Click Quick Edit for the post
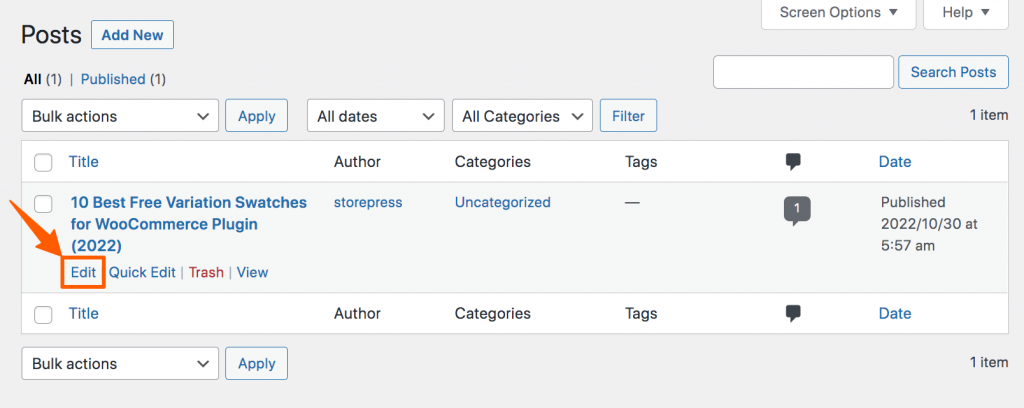 (142, 272)
